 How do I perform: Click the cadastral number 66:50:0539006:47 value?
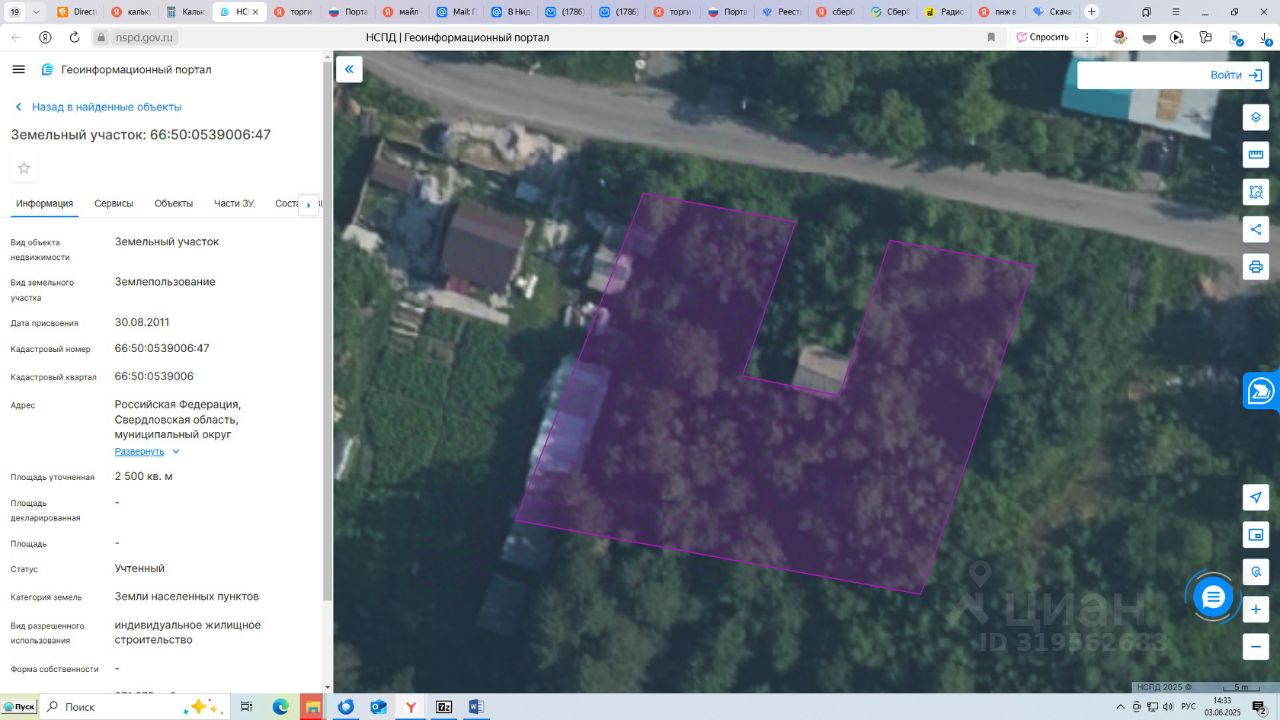coord(162,348)
